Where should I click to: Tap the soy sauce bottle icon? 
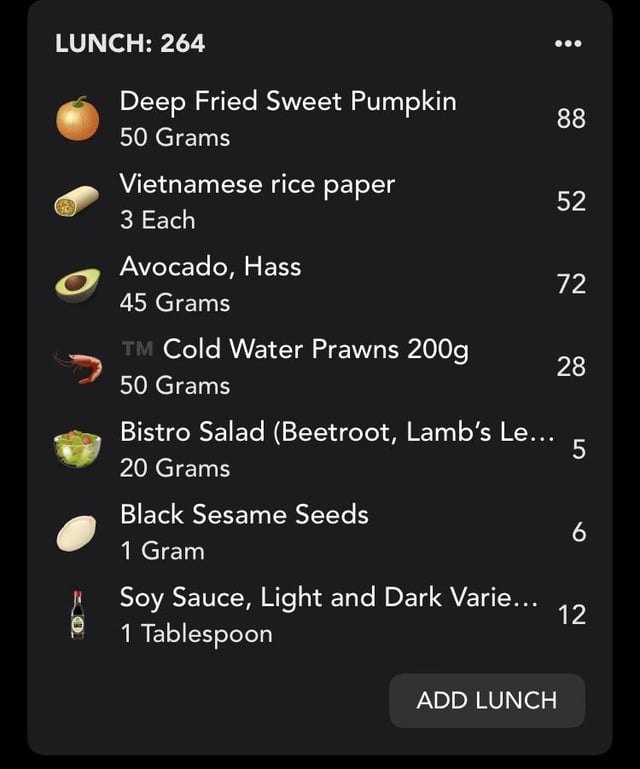(x=77, y=615)
